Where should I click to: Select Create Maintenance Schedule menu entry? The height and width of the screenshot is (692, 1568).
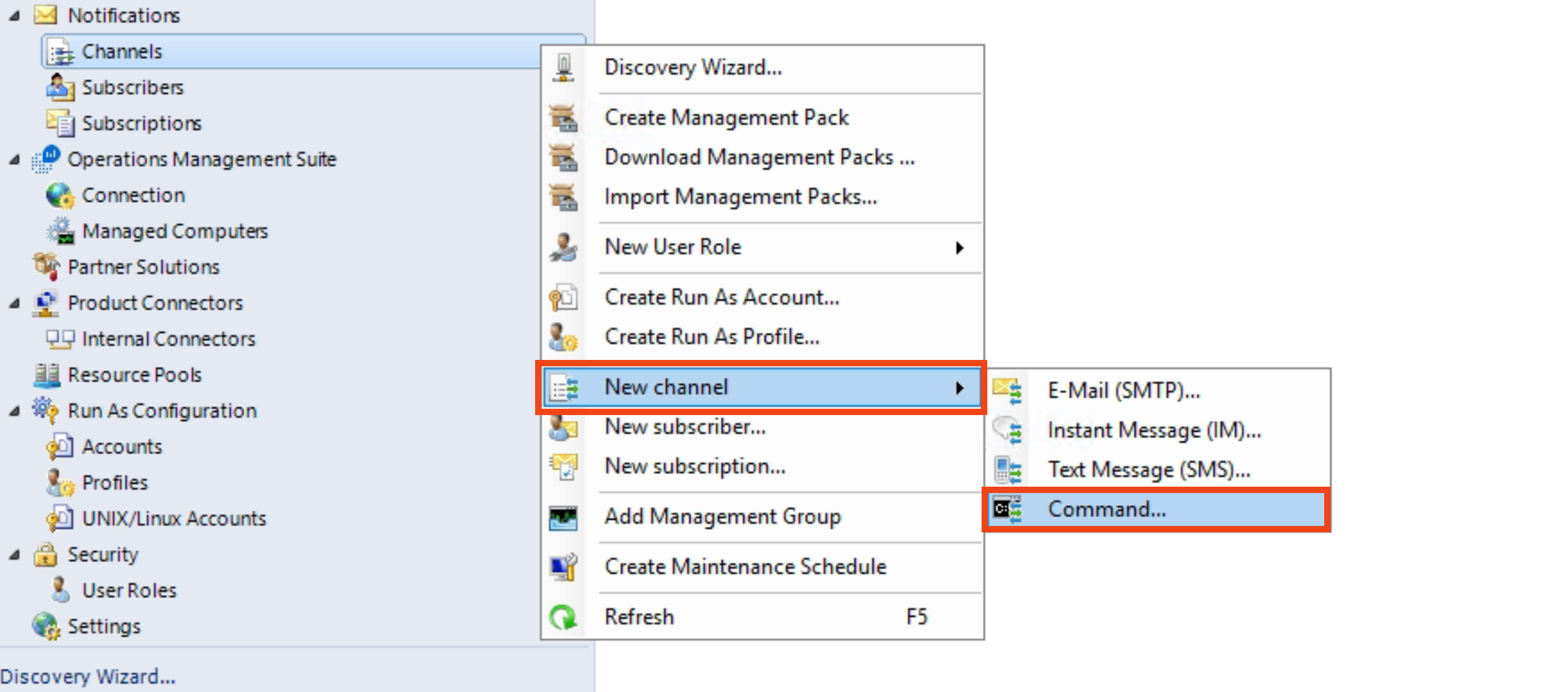pos(745,567)
